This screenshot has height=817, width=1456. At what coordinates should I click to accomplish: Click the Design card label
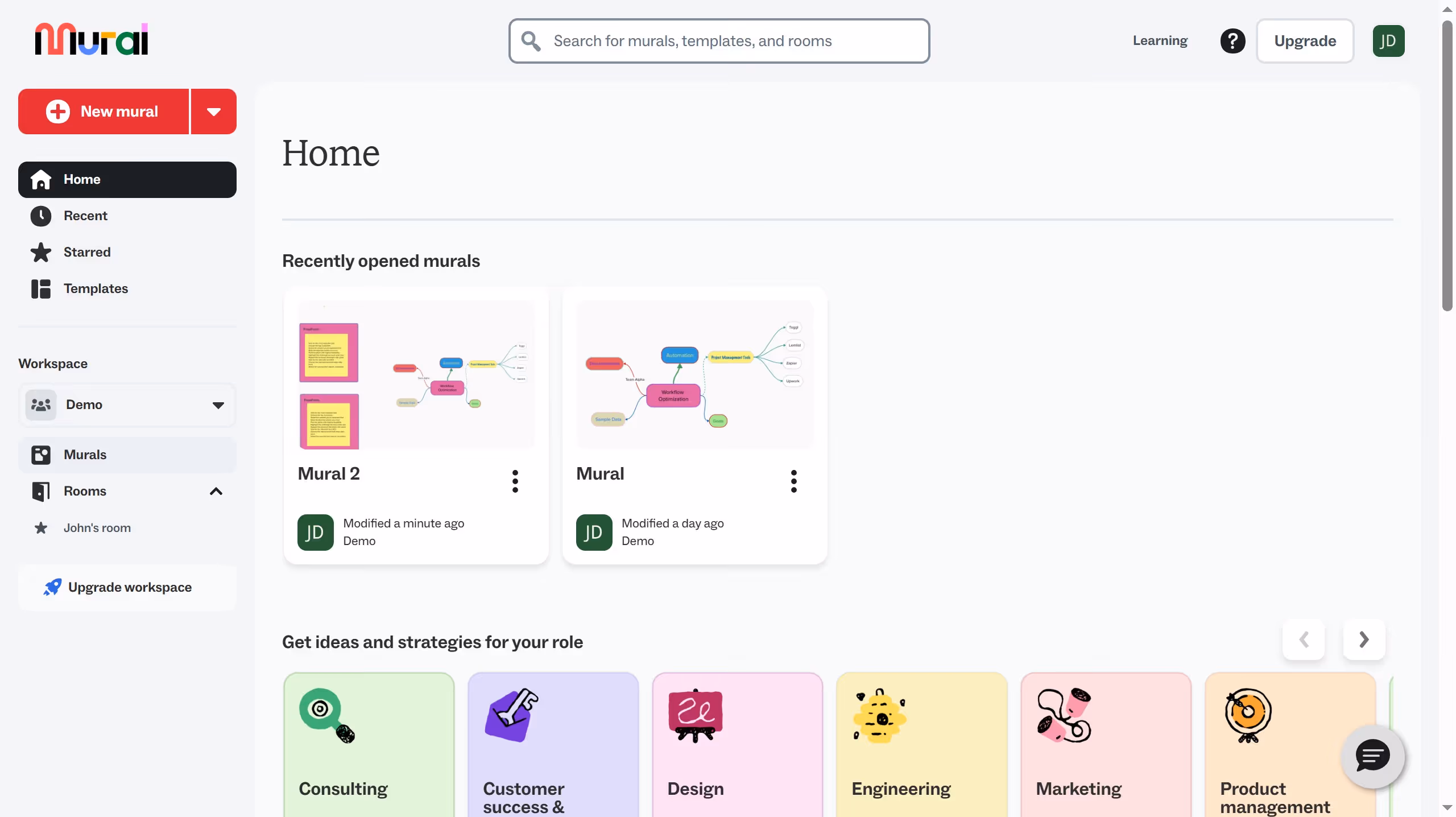point(696,789)
